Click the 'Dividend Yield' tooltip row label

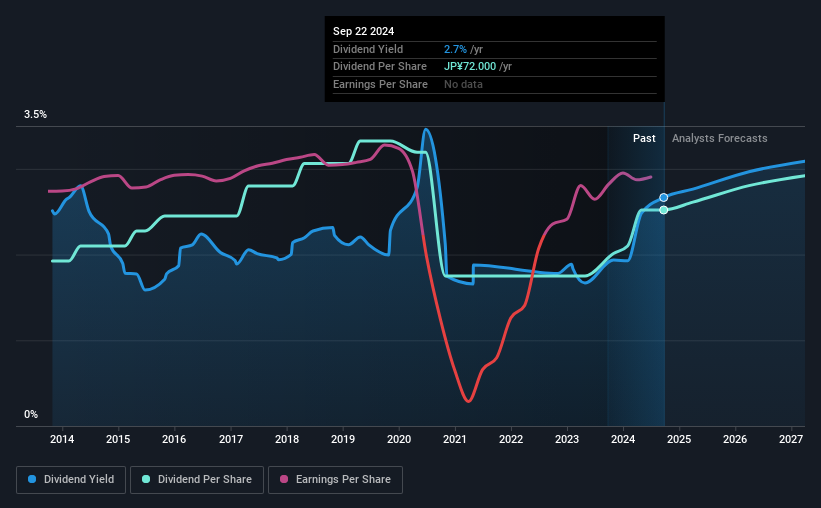pos(368,49)
